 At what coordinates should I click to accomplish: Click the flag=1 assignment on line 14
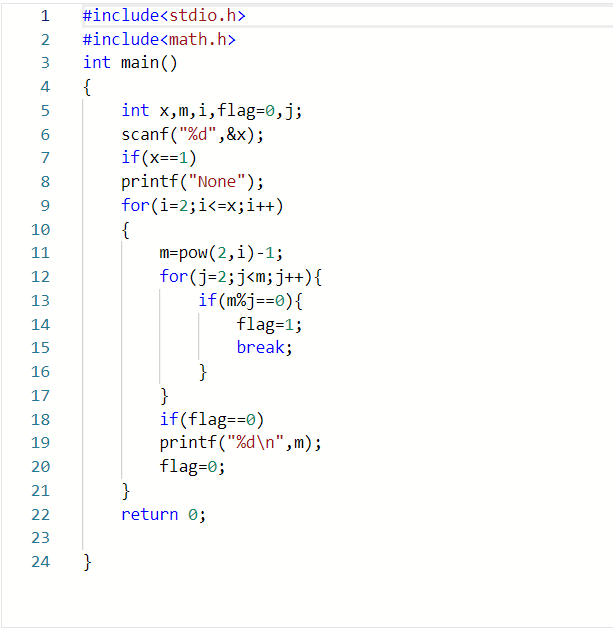point(269,325)
